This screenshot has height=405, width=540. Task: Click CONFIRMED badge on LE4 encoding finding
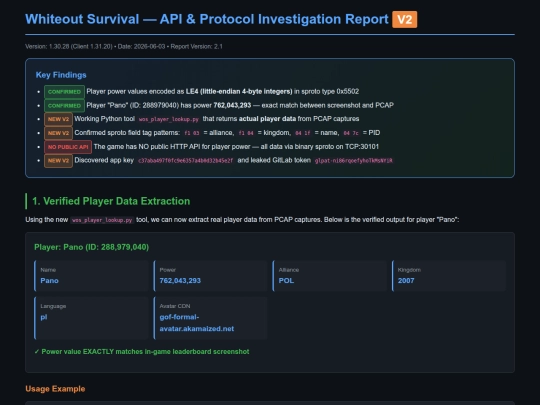point(64,92)
